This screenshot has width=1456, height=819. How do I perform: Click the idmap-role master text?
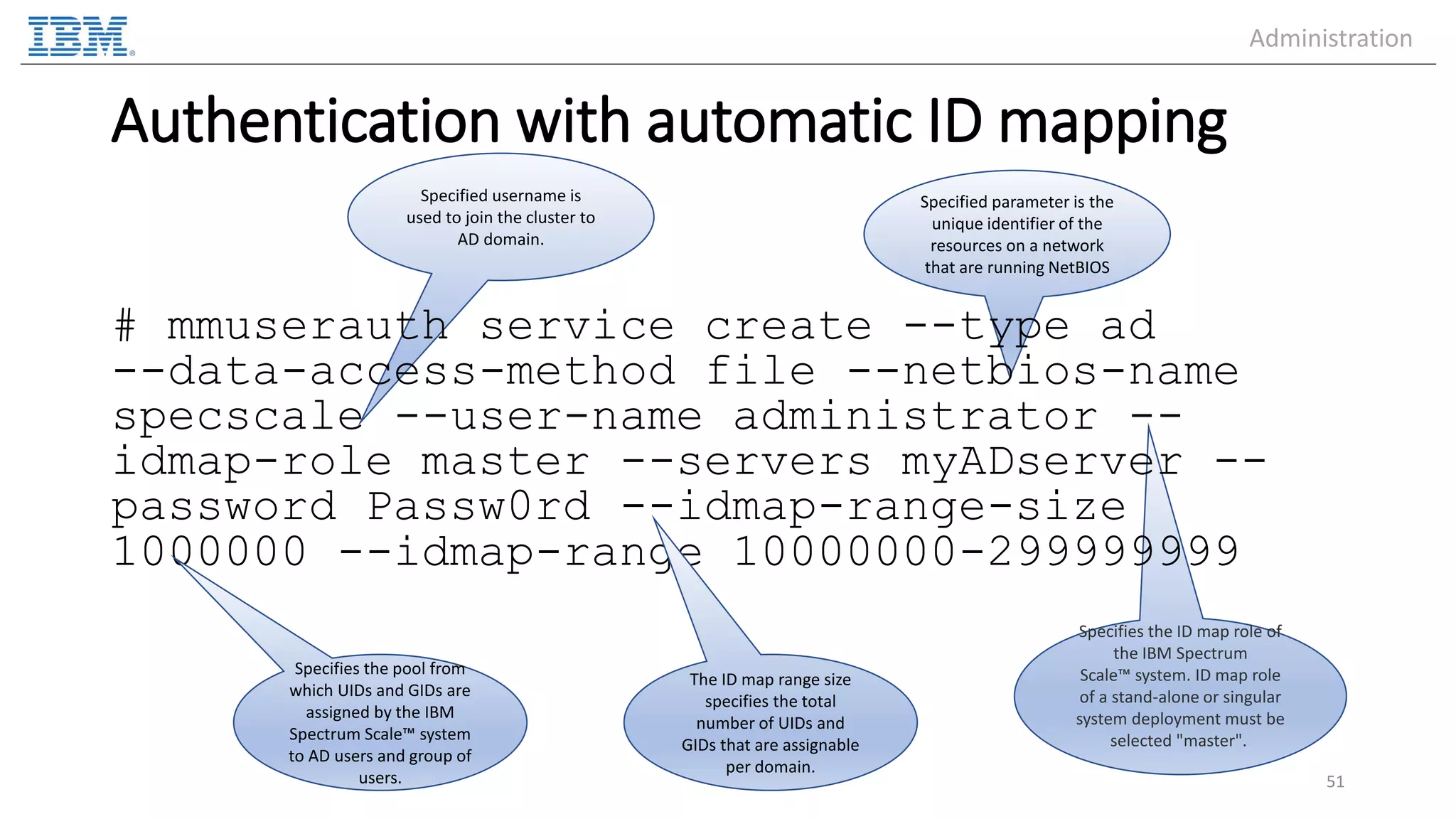click(x=351, y=462)
